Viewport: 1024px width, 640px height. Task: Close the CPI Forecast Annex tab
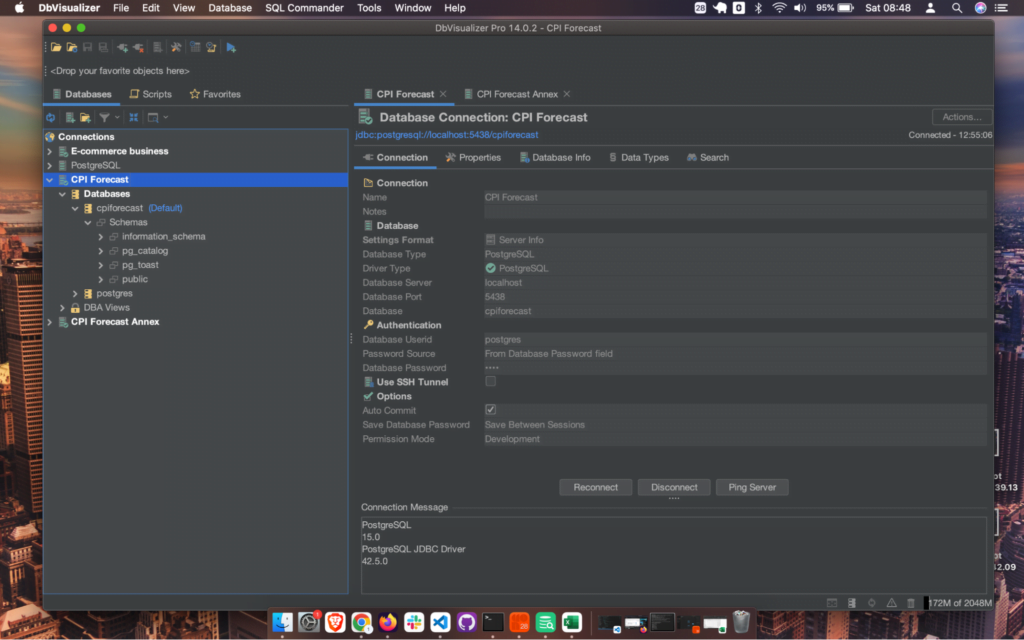(567, 94)
